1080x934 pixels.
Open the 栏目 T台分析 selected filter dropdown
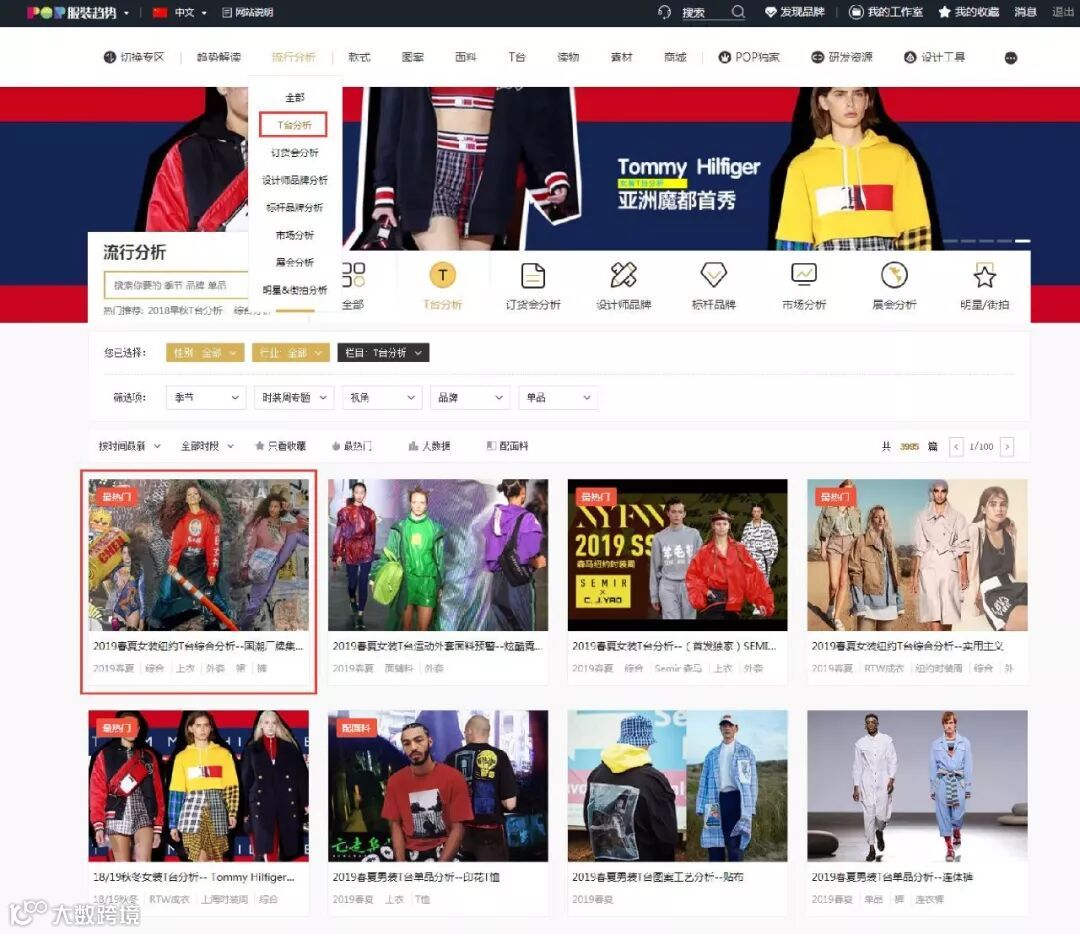point(383,353)
